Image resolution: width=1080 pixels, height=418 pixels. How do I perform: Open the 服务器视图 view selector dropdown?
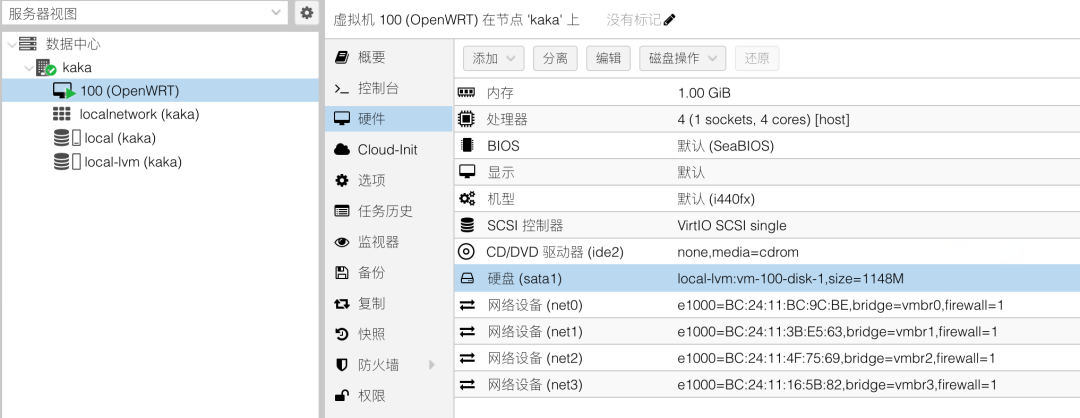(144, 13)
